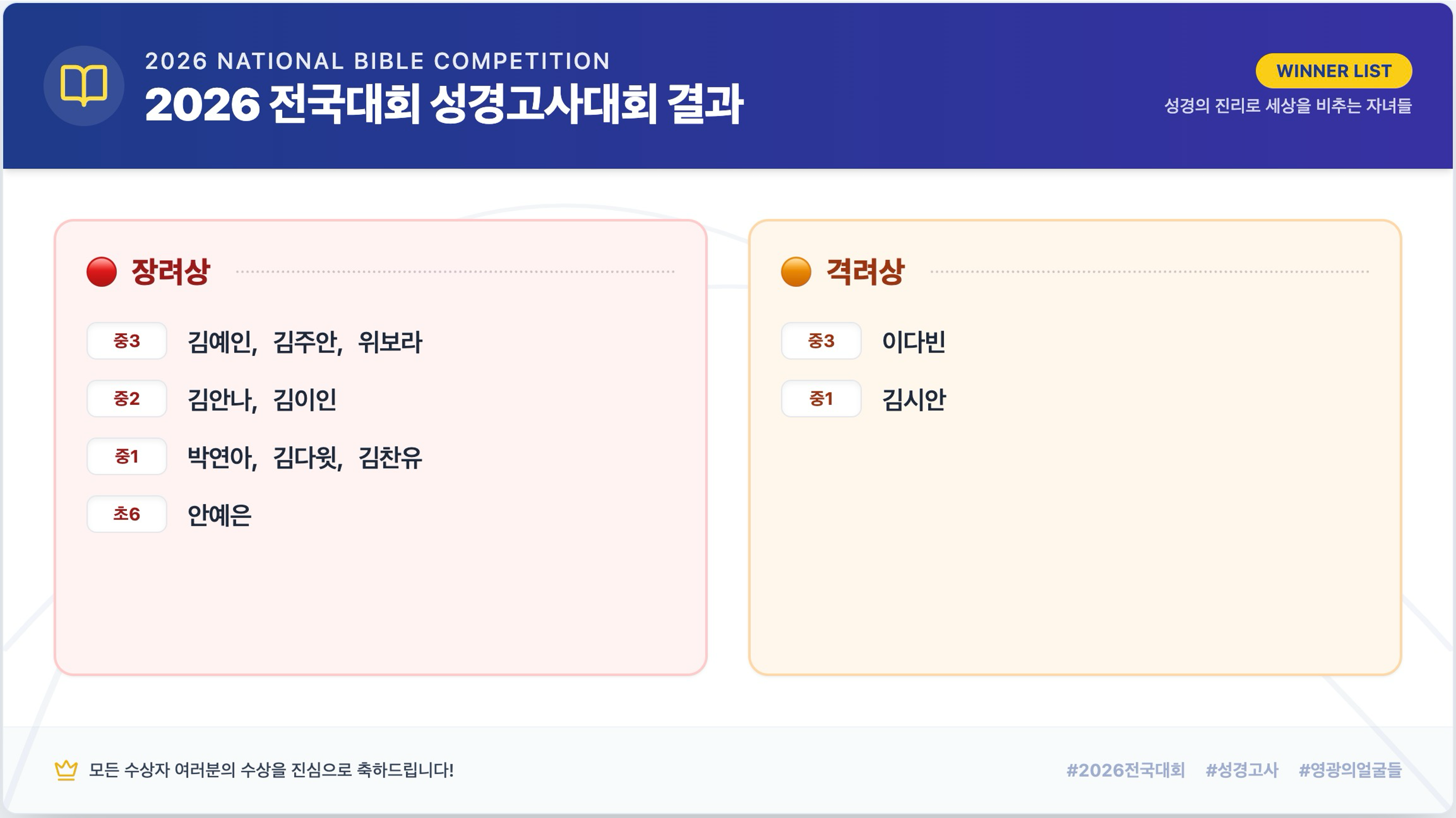Click the 격려상 section heading
Screen dimensions: 1456x818
(865, 272)
